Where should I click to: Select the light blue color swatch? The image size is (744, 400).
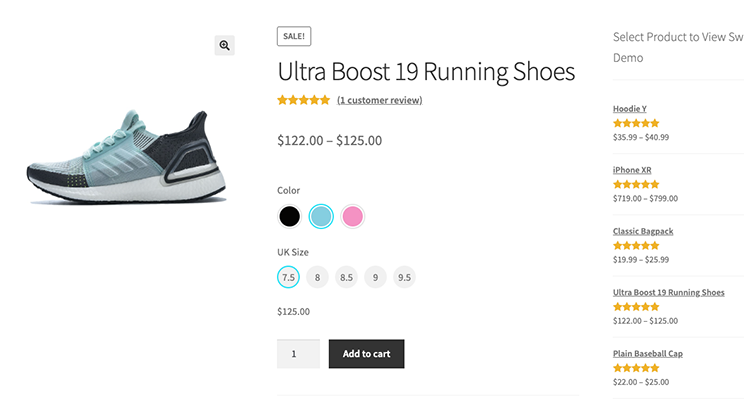[321, 216]
